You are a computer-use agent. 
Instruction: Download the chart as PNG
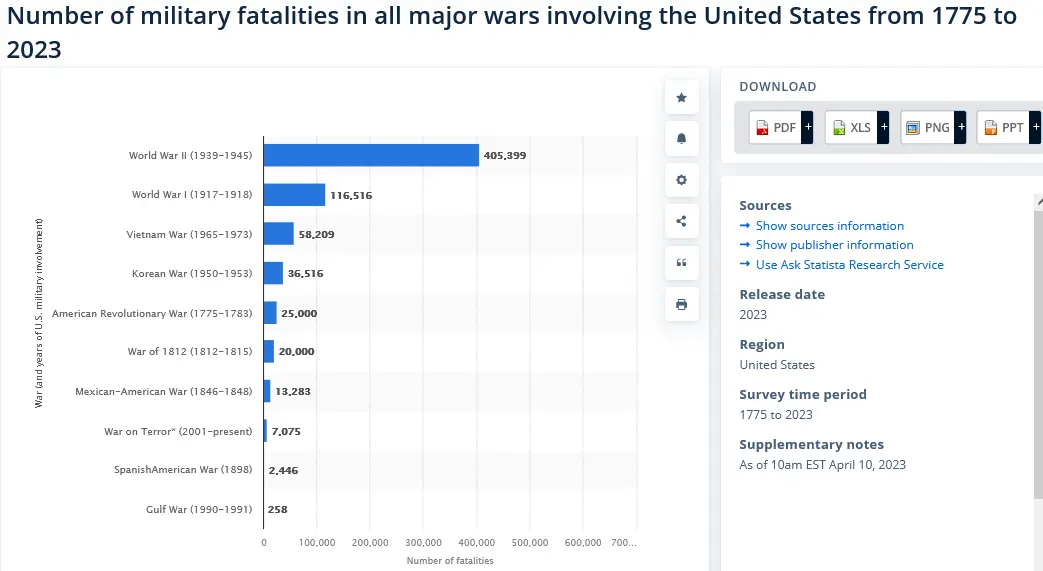pos(928,127)
